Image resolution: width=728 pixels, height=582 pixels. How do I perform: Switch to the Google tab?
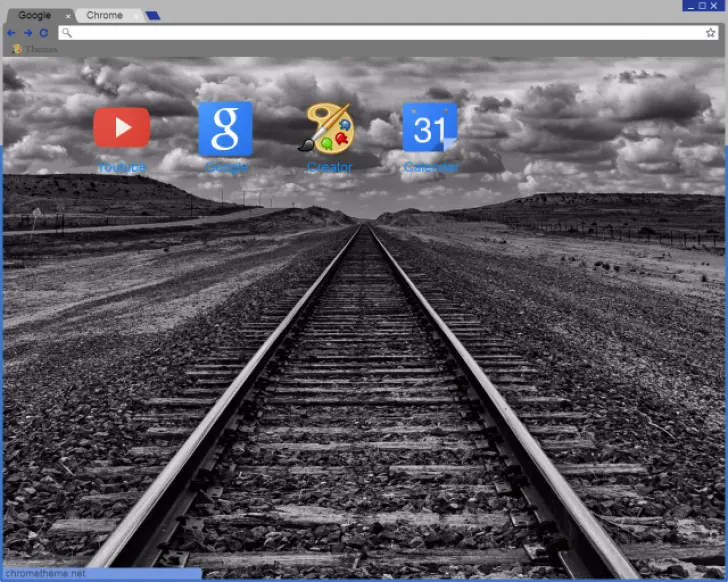[x=35, y=15]
